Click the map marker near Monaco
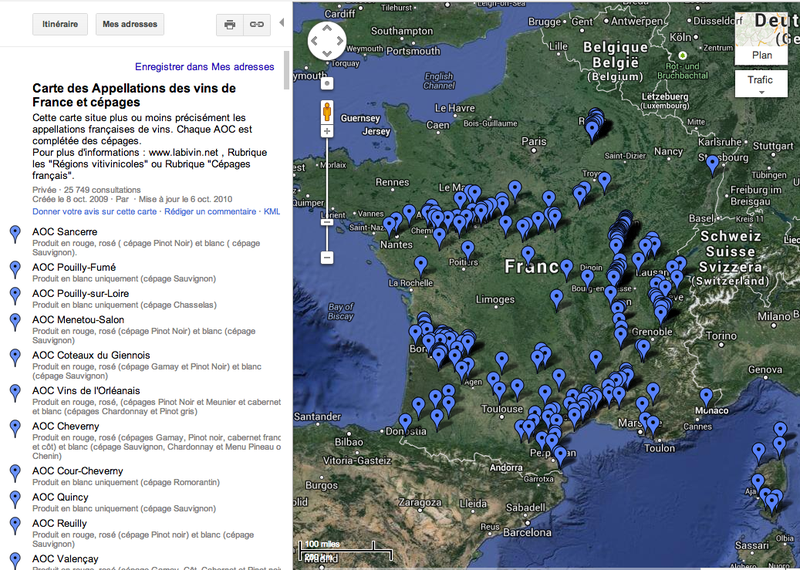The width and height of the screenshot is (800, 570). 706,397
